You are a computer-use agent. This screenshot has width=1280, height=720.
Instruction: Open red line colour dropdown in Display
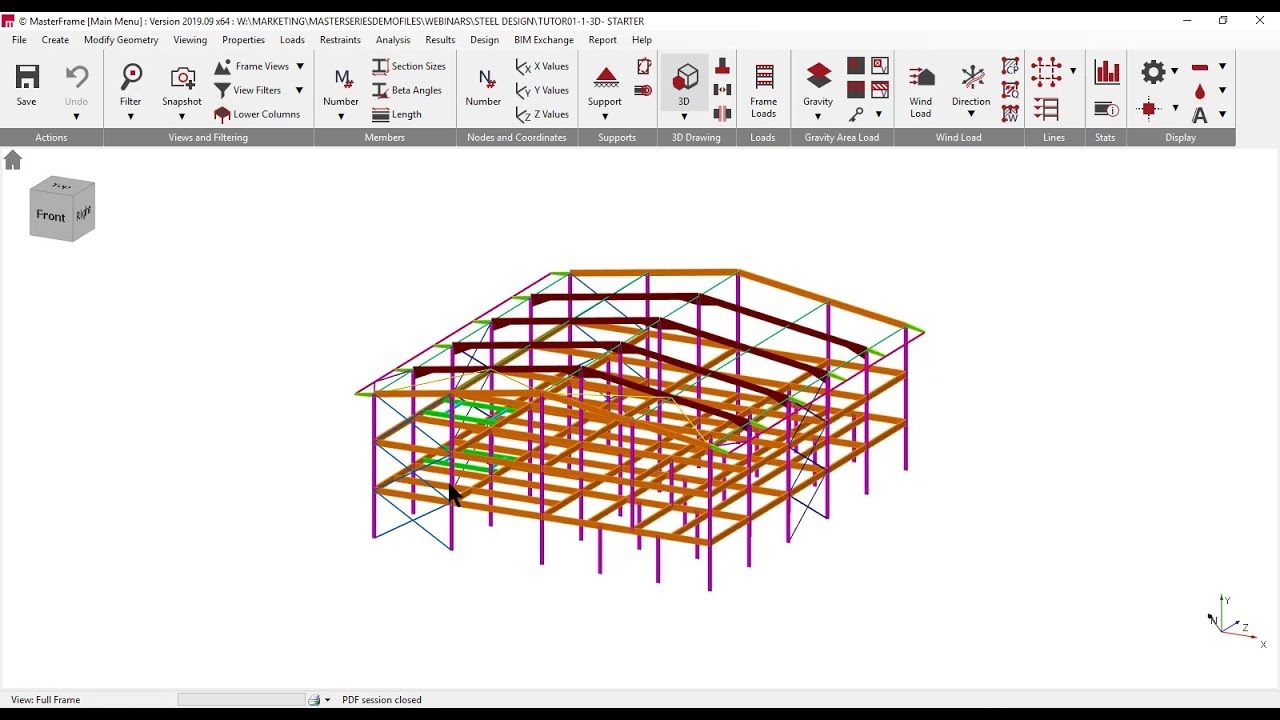click(1222, 66)
